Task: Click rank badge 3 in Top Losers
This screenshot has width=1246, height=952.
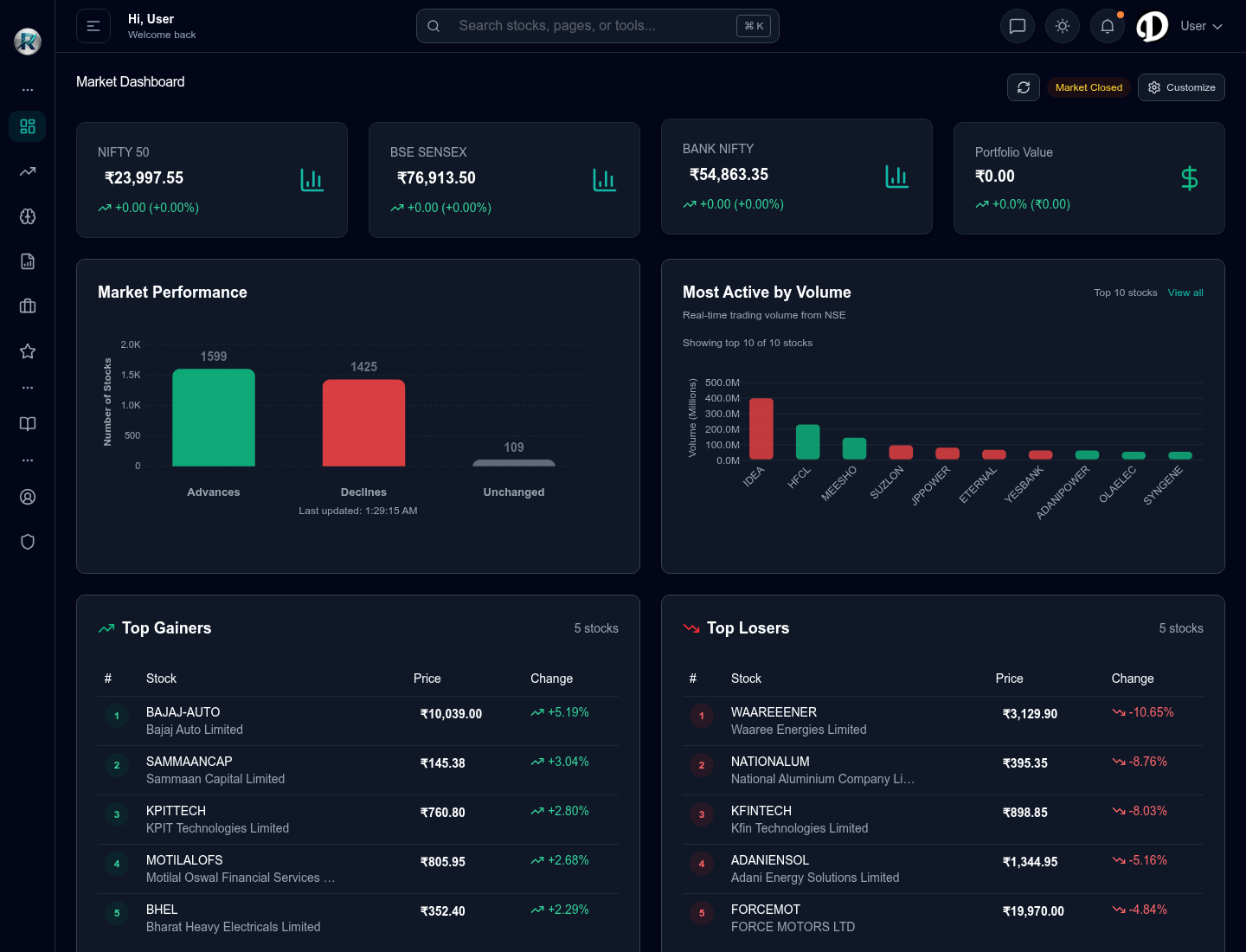Action: point(702,814)
